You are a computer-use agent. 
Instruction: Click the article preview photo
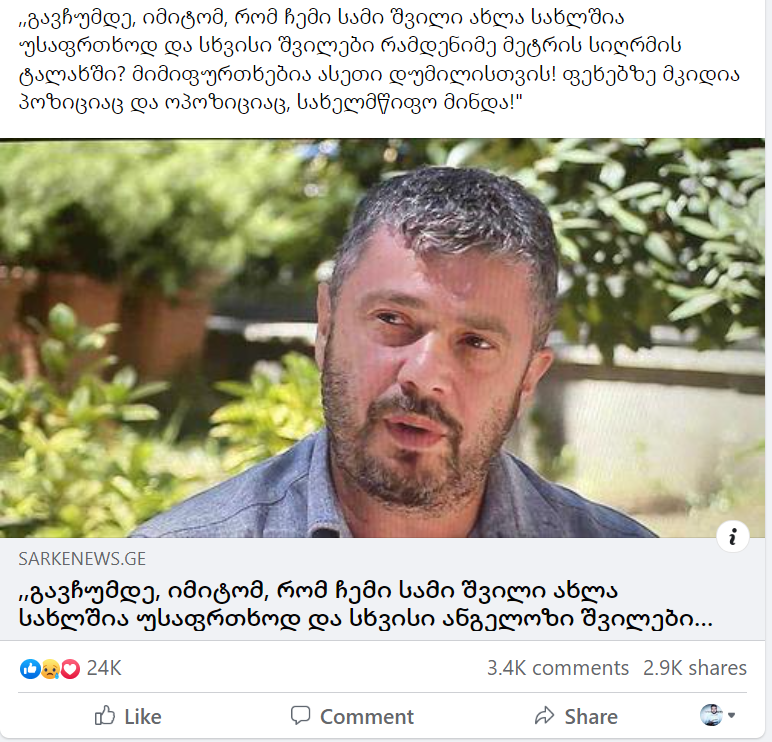point(382,338)
